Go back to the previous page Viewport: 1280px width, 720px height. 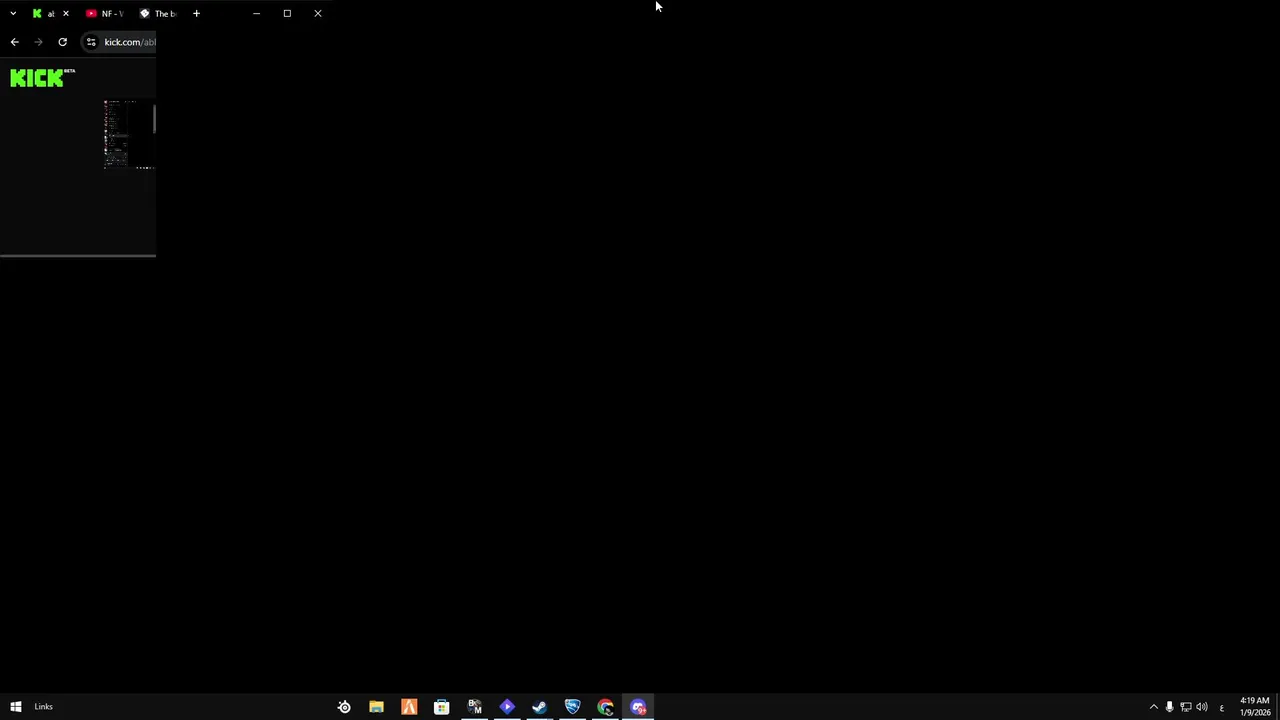(x=14, y=42)
